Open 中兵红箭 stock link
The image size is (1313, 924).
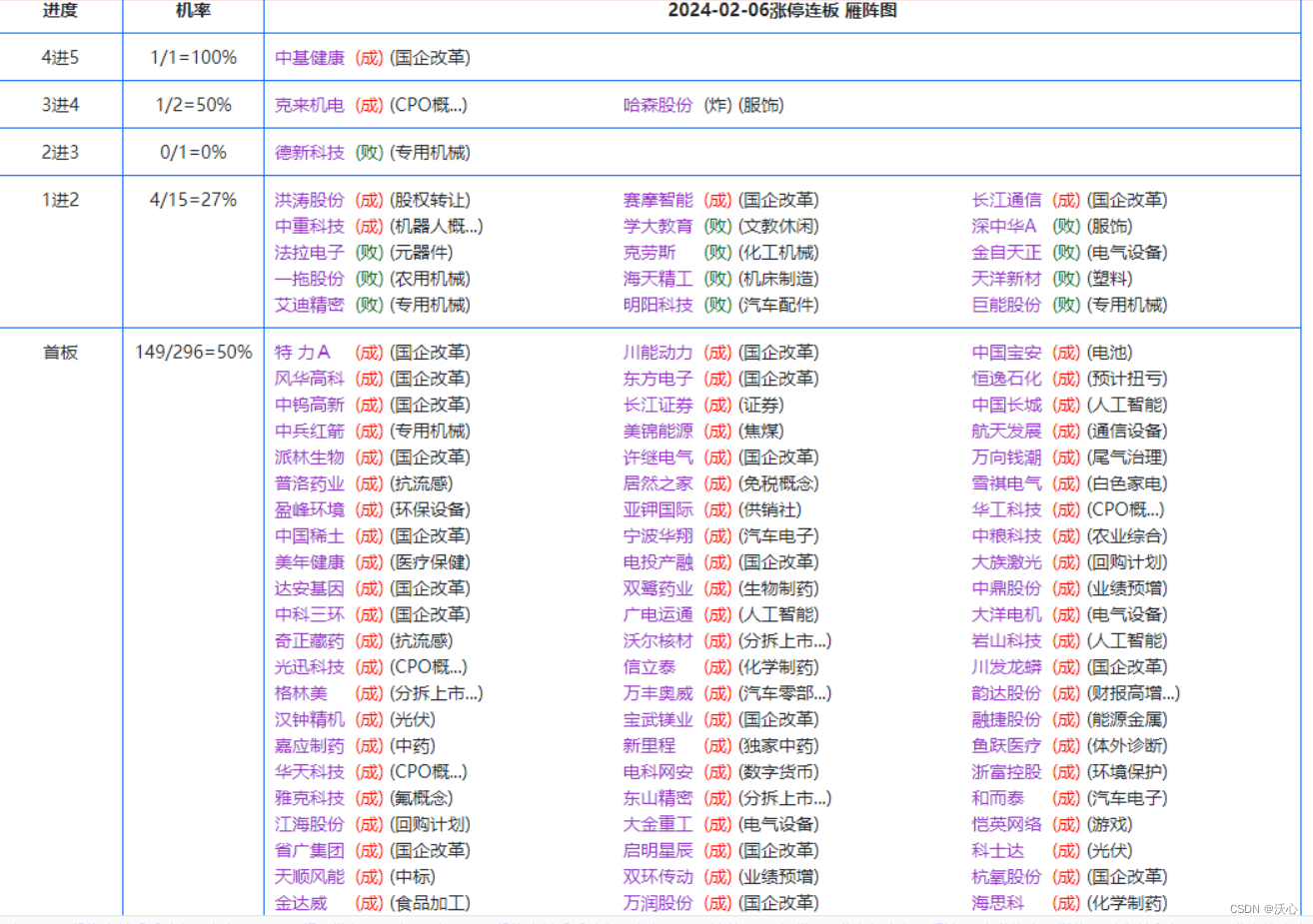(310, 431)
